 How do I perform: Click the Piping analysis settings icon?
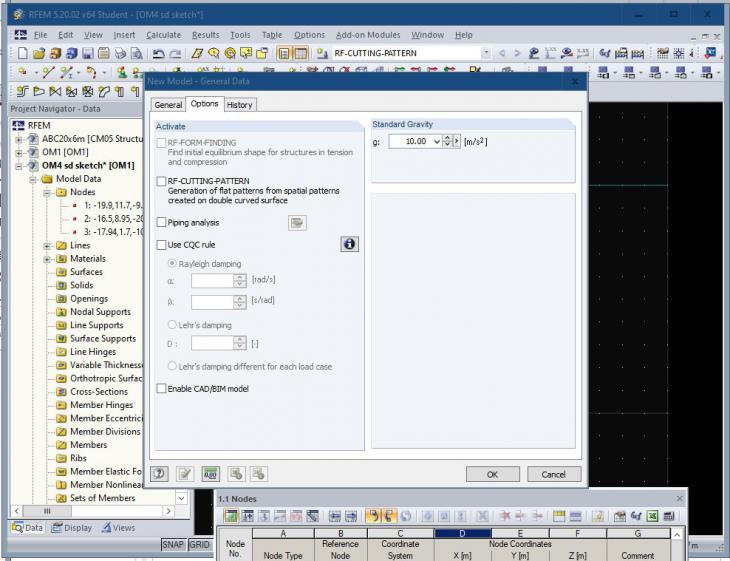click(x=297, y=223)
